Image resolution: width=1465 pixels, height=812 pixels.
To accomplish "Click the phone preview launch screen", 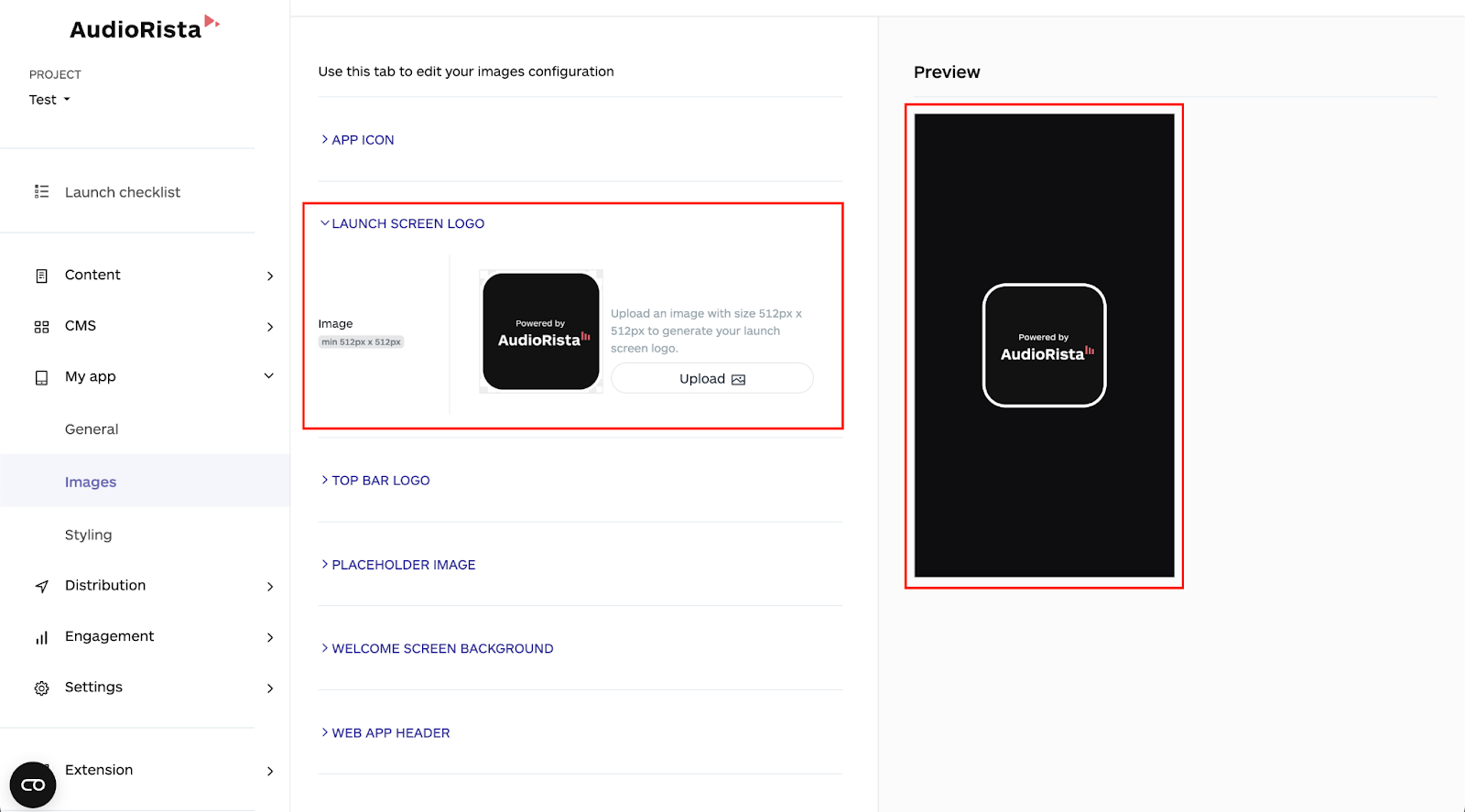I will point(1044,345).
